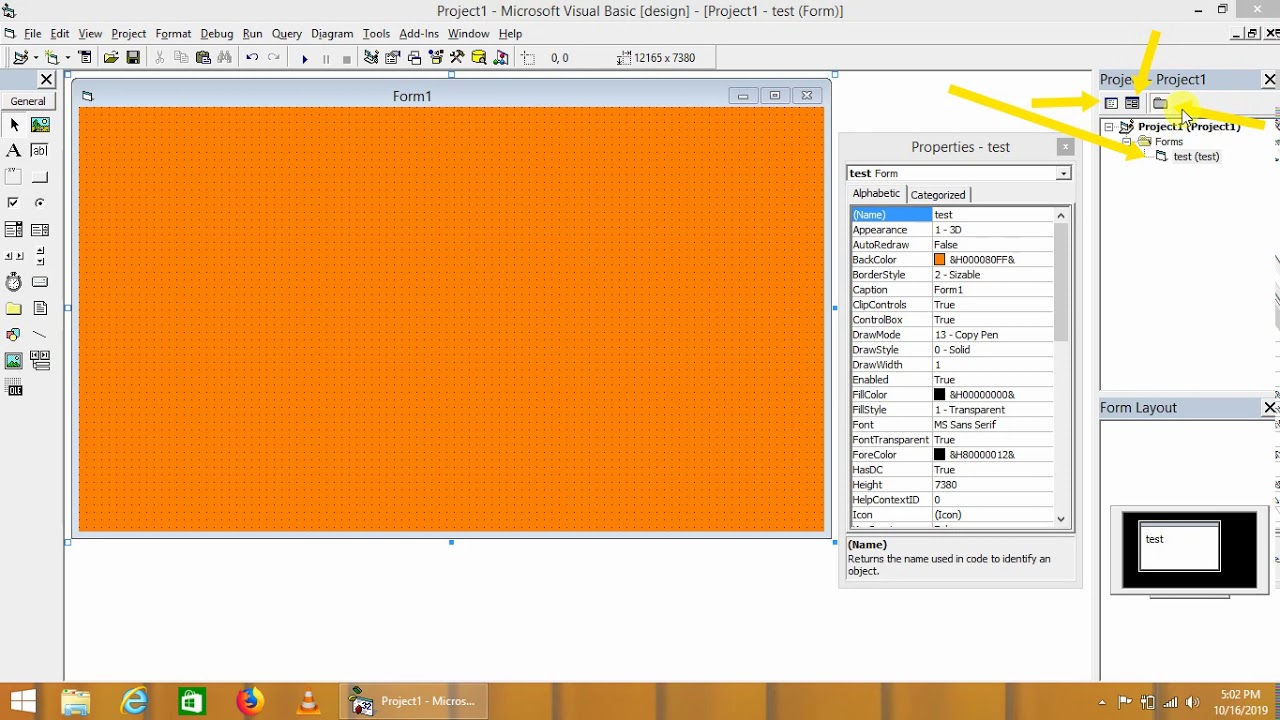Select the Frame control tool

[x=14, y=177]
